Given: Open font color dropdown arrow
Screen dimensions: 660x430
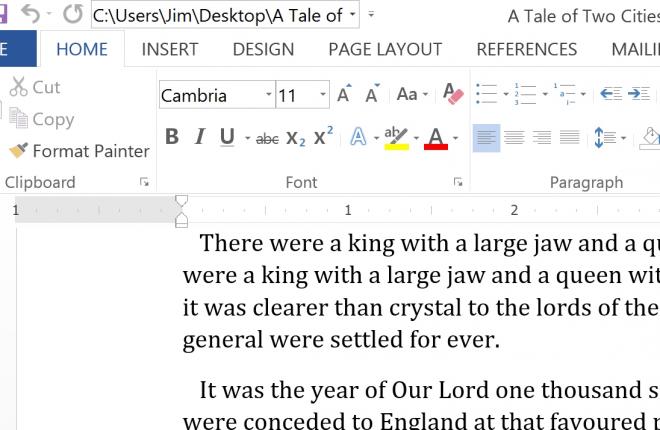Looking at the screenshot, I should [x=455, y=138].
